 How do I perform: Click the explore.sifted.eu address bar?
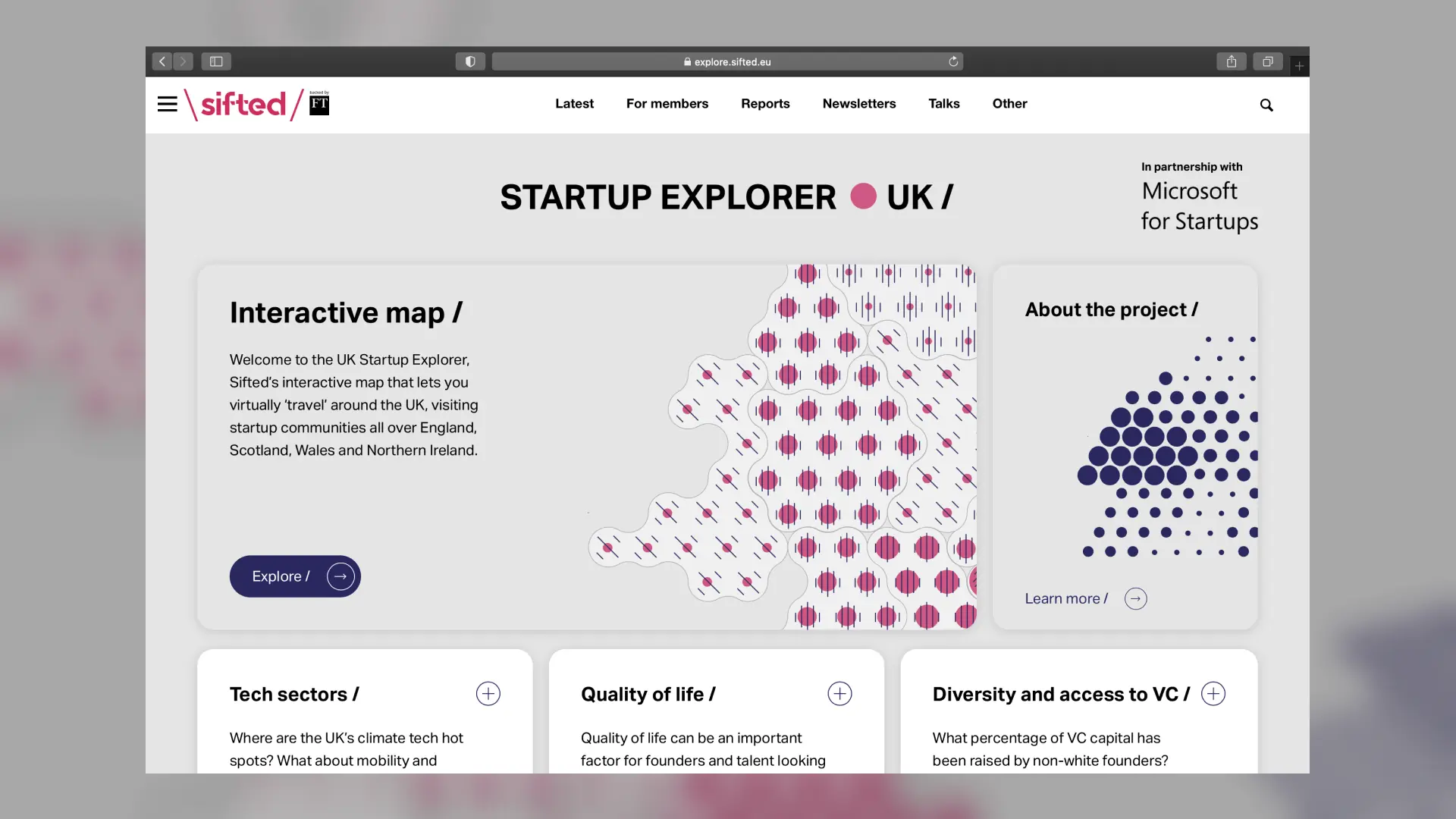tap(727, 61)
